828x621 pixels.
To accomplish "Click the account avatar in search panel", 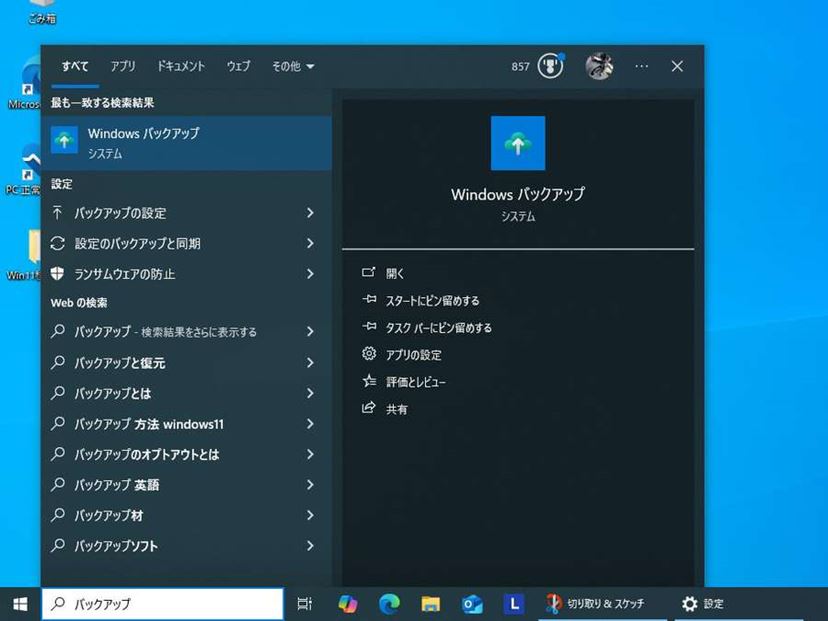I will (598, 66).
